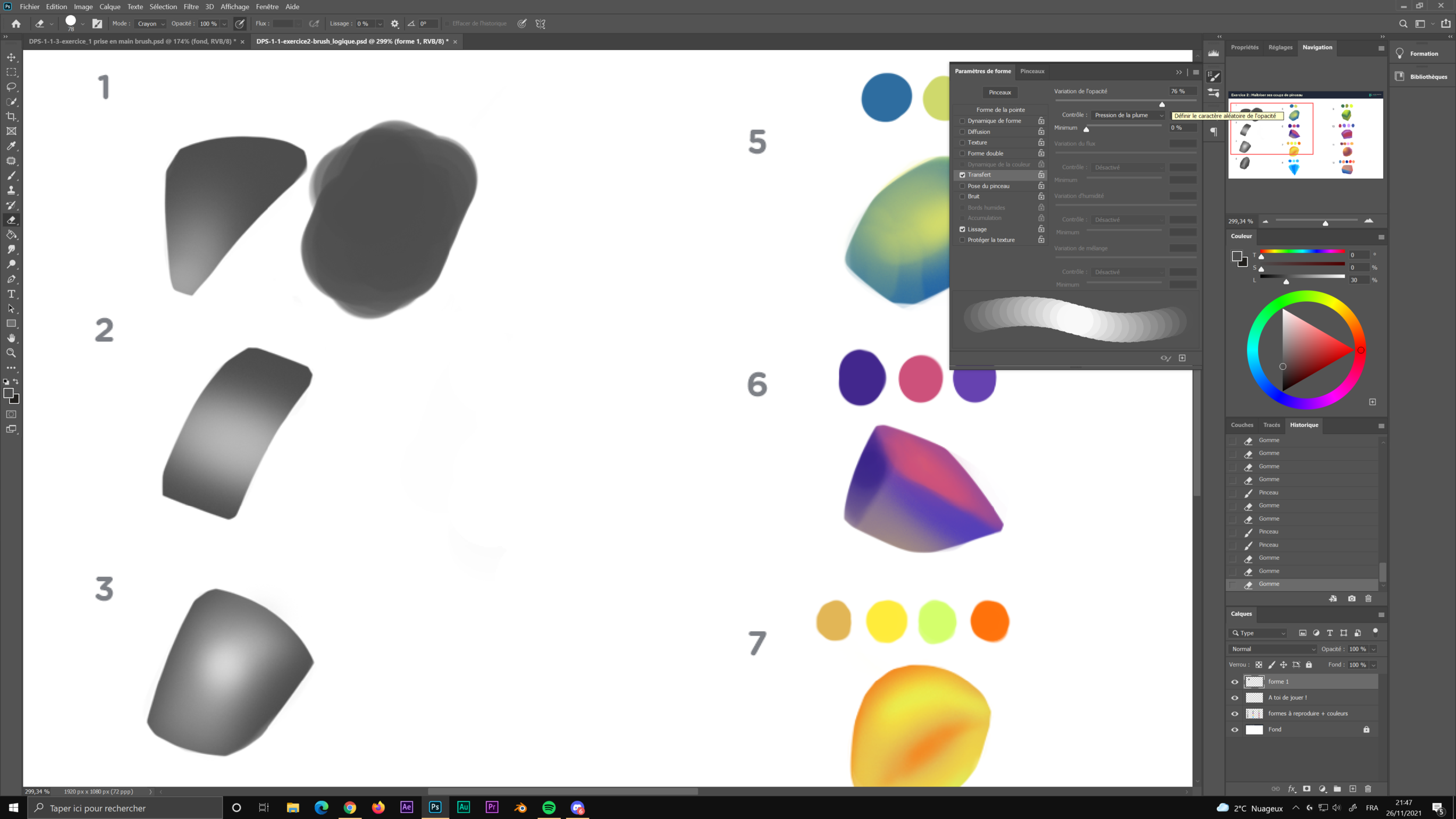Select the Clone Stamp tool
This screenshot has height=819, width=1456.
point(12,190)
